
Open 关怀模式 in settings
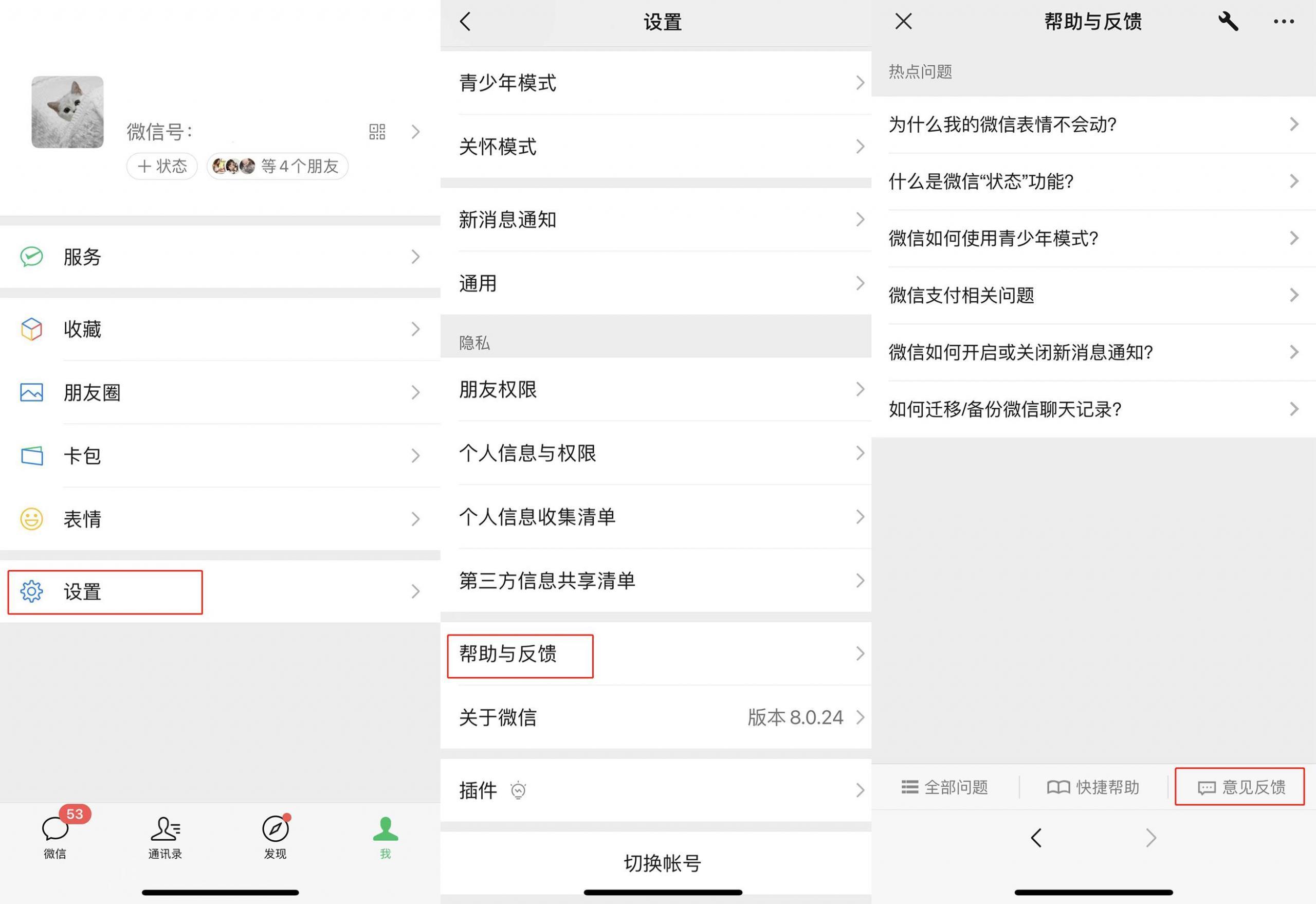pyautogui.click(x=656, y=147)
